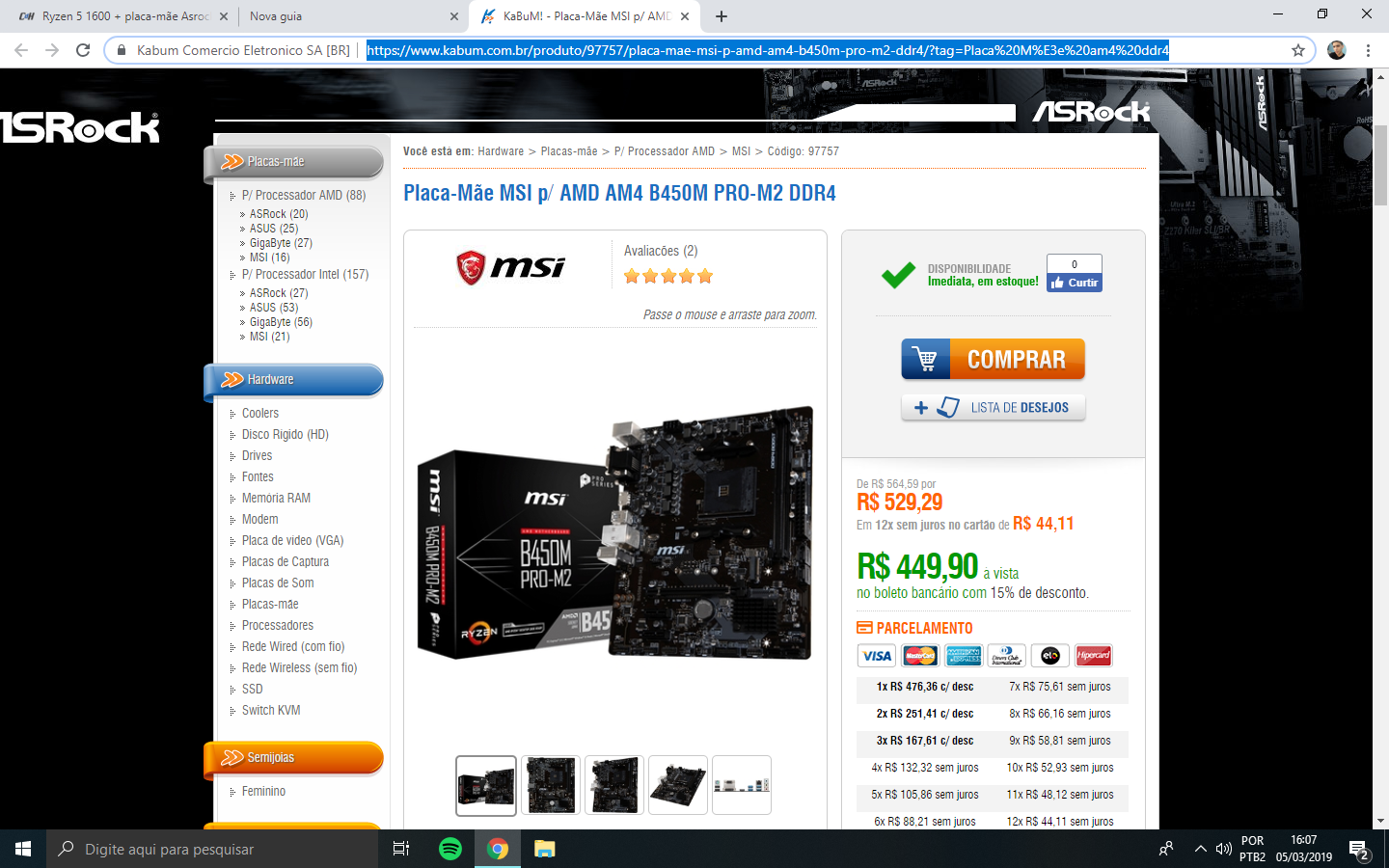Open File Explorer from the taskbar
This screenshot has height=868, width=1389.
click(x=545, y=849)
